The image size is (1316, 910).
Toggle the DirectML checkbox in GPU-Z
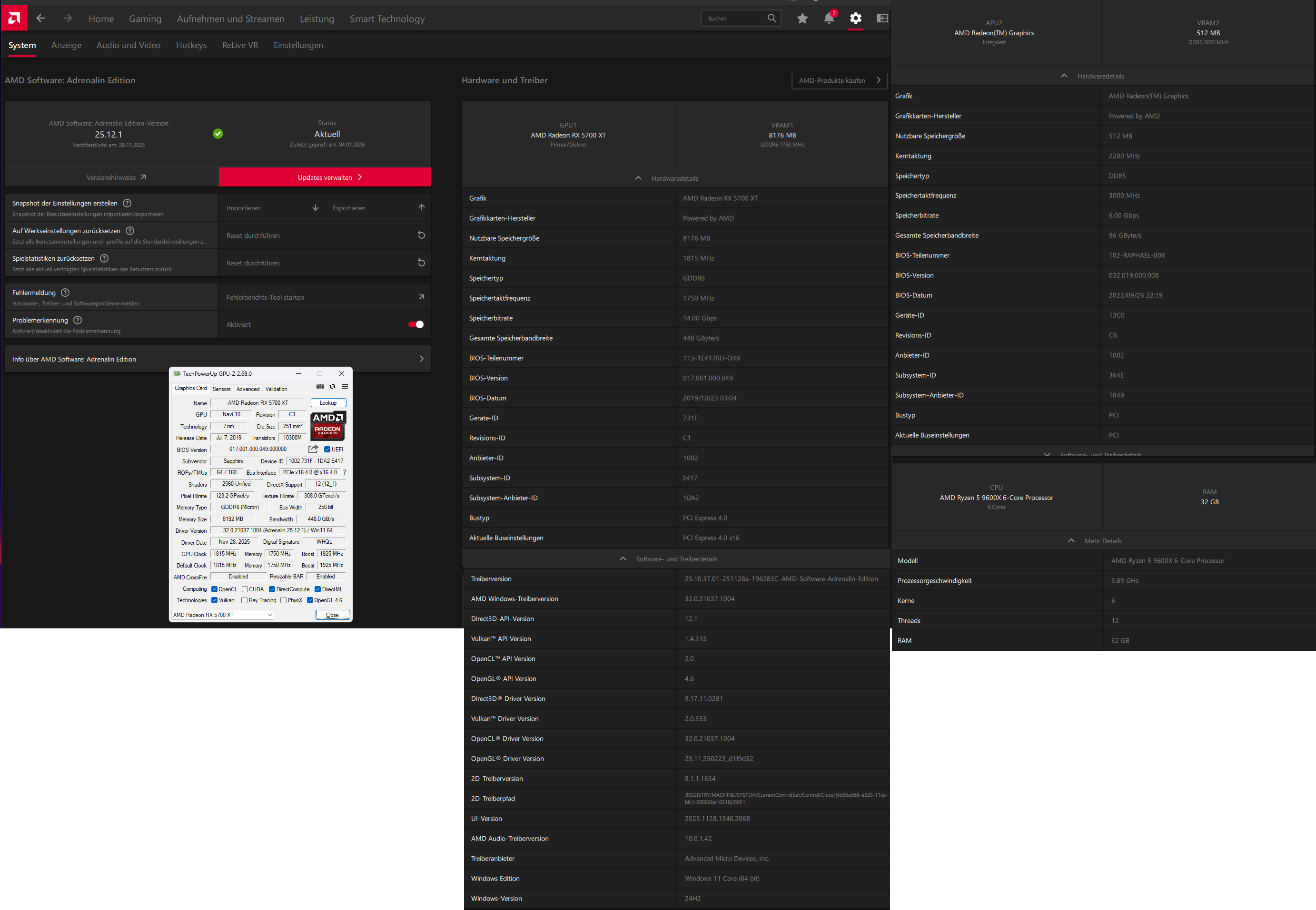click(318, 589)
